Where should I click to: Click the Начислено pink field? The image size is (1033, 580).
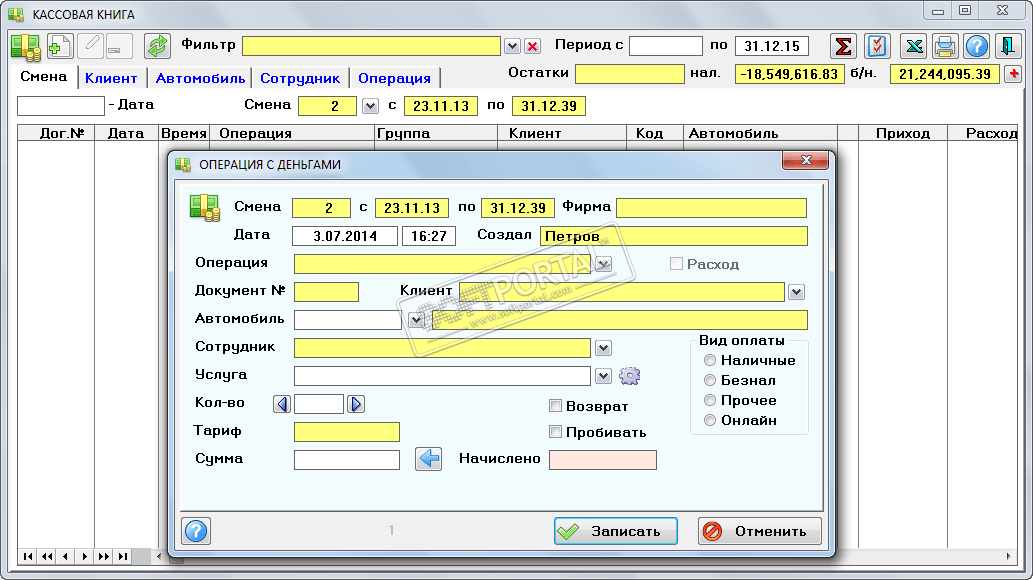603,459
